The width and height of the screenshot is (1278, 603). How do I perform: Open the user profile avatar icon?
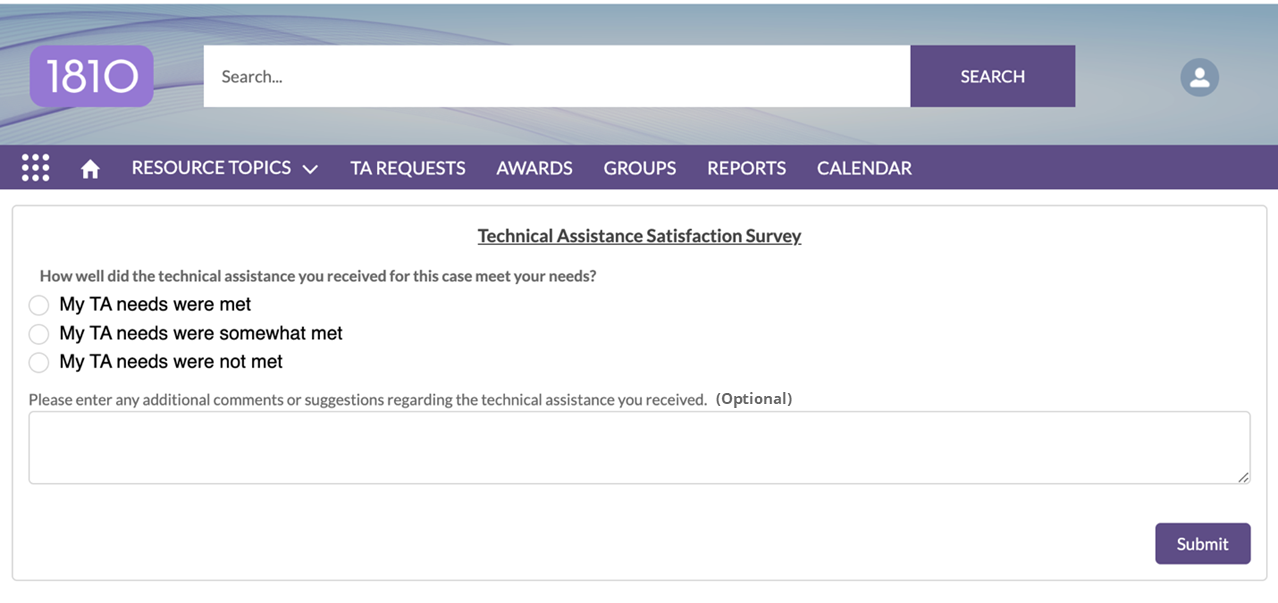tap(1199, 77)
